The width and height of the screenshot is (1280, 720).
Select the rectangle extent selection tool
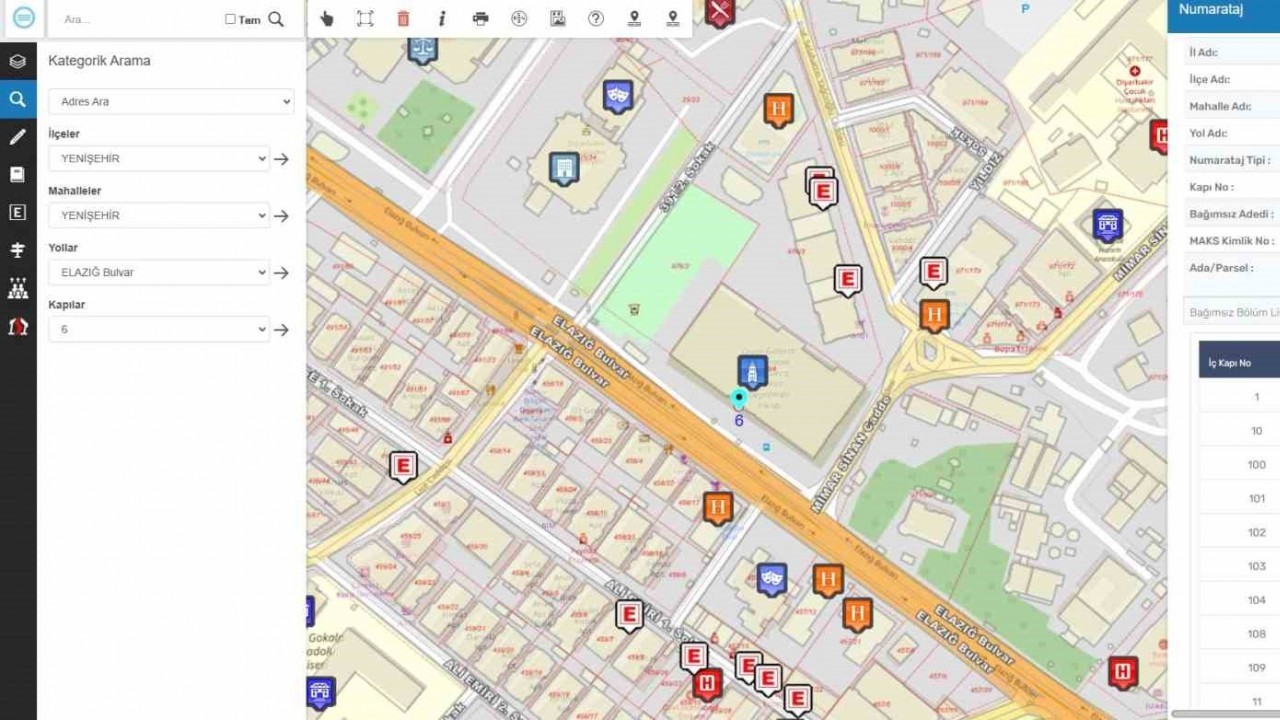(365, 18)
